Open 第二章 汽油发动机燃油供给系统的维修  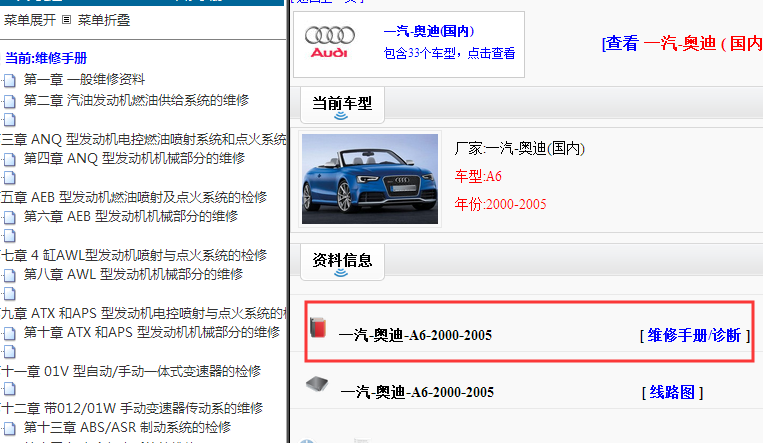pos(136,100)
